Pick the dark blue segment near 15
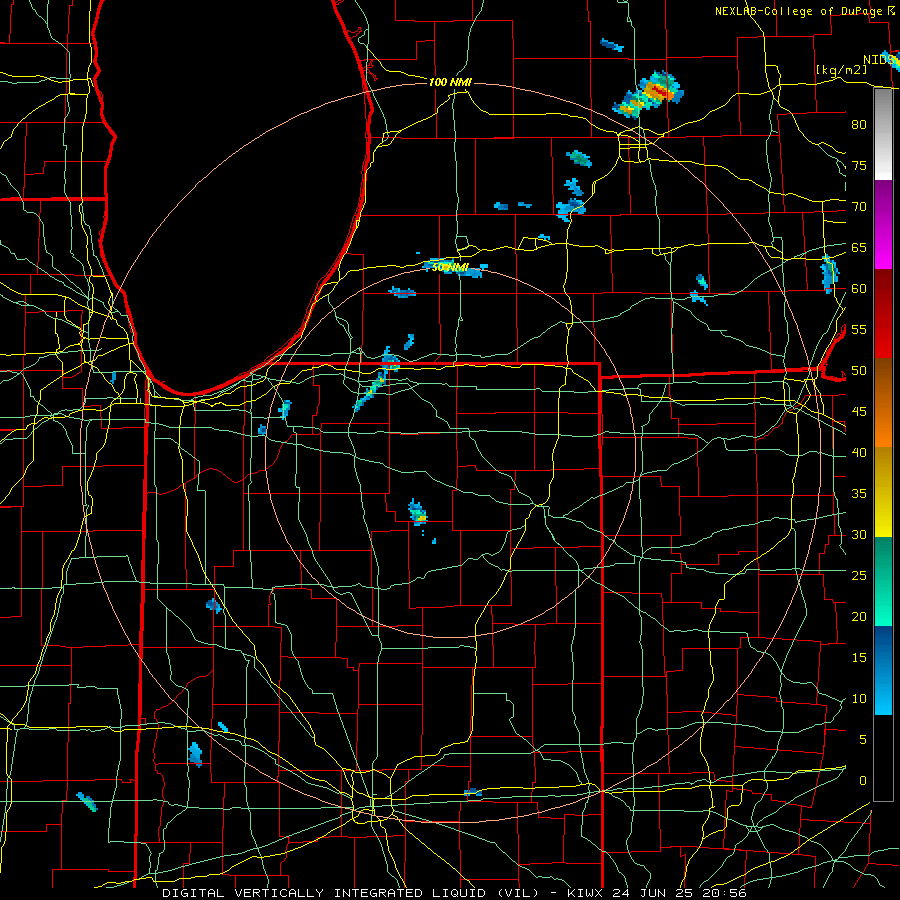The image size is (900, 900). click(883, 647)
